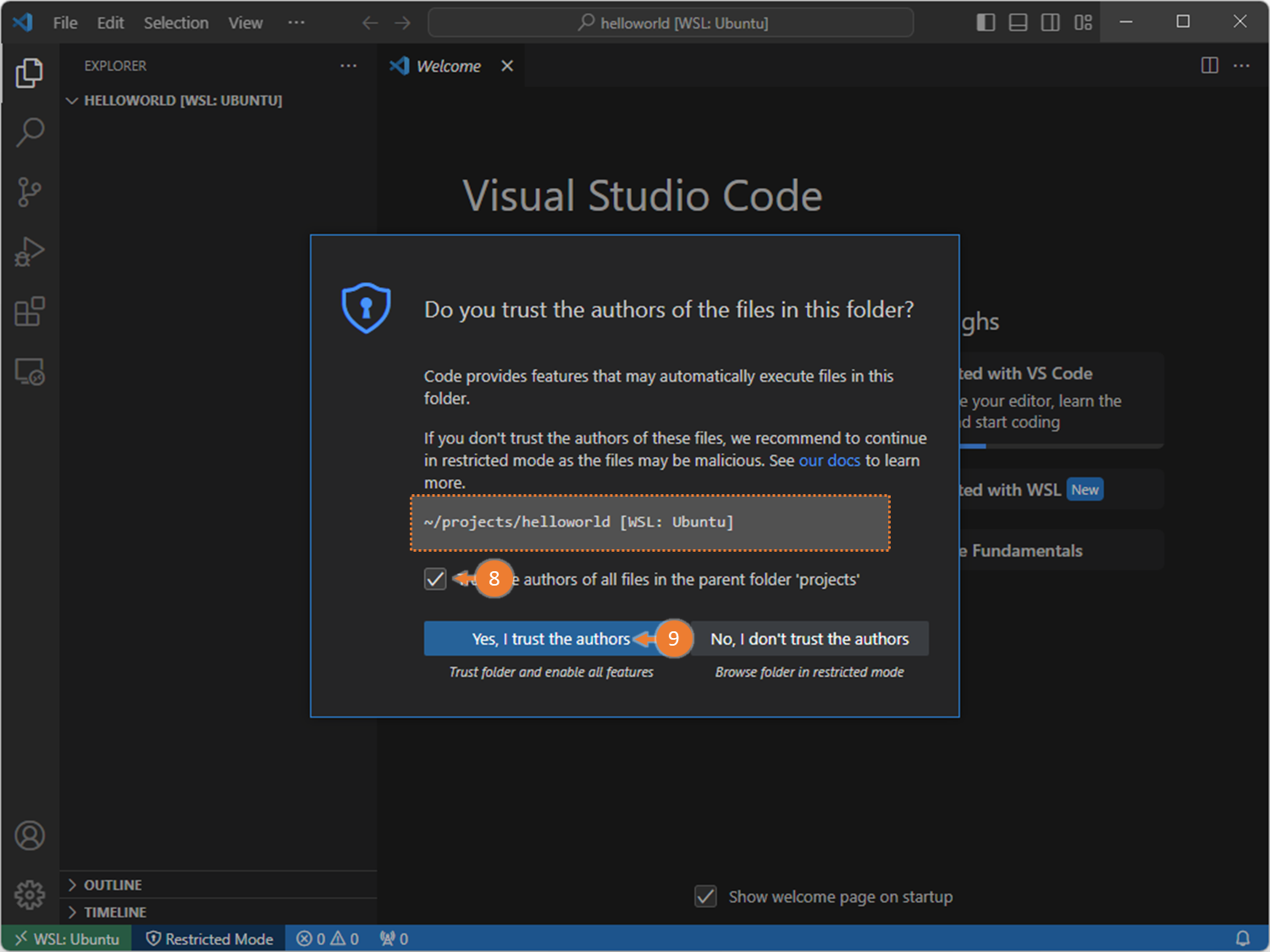Open Explorer Views and More Actions ellipsis

(348, 65)
